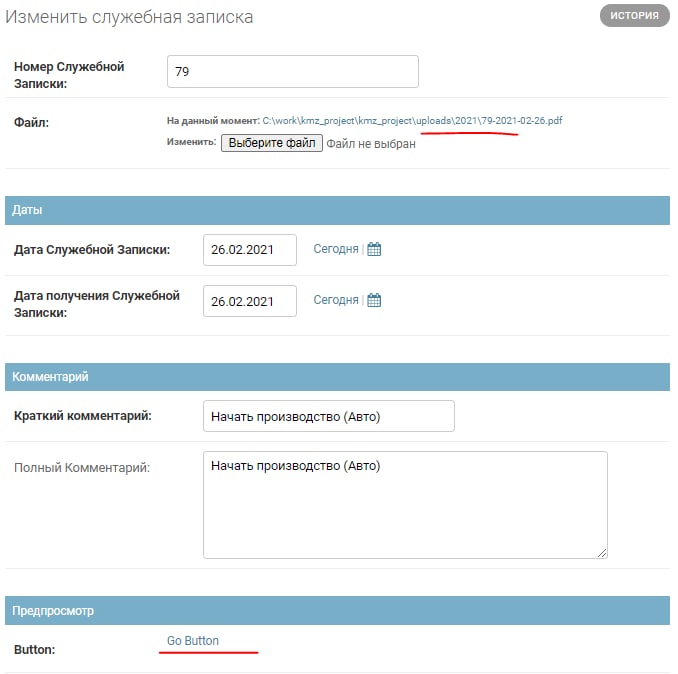Open calendar icon for Дата Служебной Записки
Screen dimensions: 678x674
click(x=374, y=249)
